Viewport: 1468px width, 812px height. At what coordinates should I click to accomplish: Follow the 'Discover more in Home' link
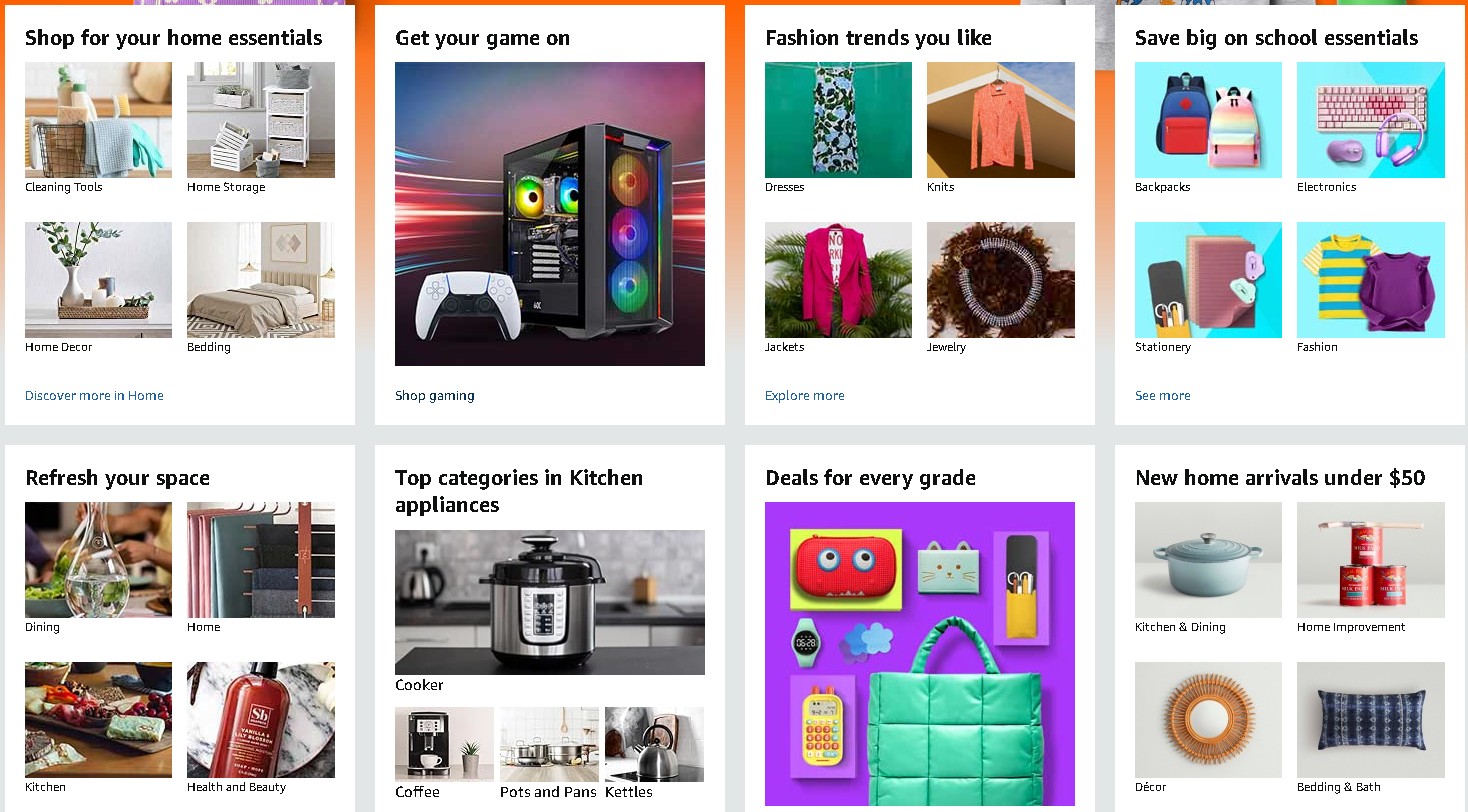coord(94,396)
